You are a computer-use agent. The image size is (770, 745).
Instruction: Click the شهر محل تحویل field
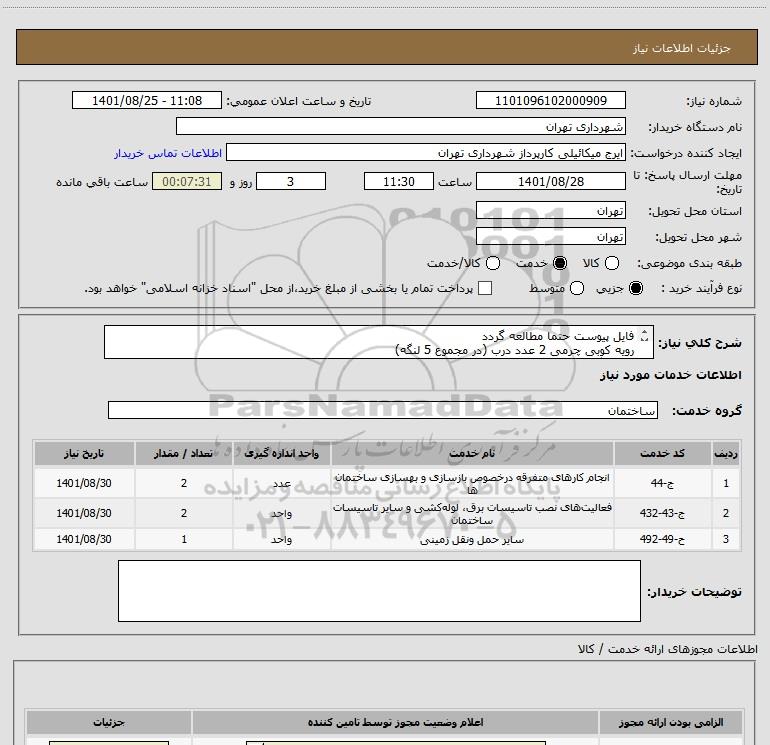coord(550,237)
